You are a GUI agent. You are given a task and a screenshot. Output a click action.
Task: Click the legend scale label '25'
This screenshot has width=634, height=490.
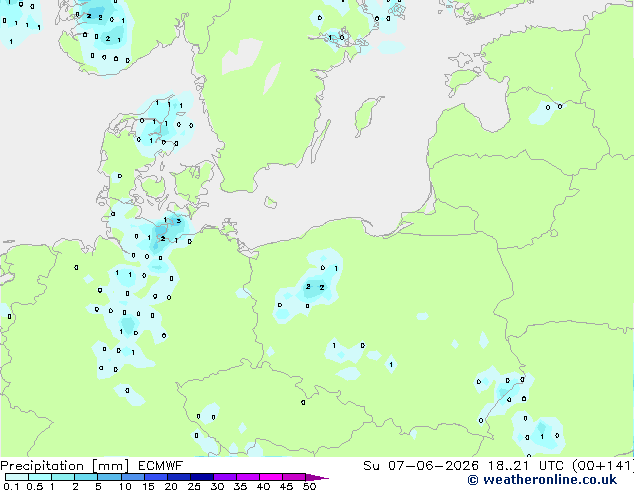194,486
